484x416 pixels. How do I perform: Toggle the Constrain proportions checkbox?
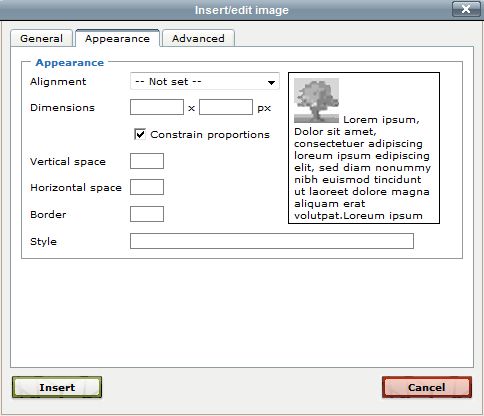tap(140, 134)
